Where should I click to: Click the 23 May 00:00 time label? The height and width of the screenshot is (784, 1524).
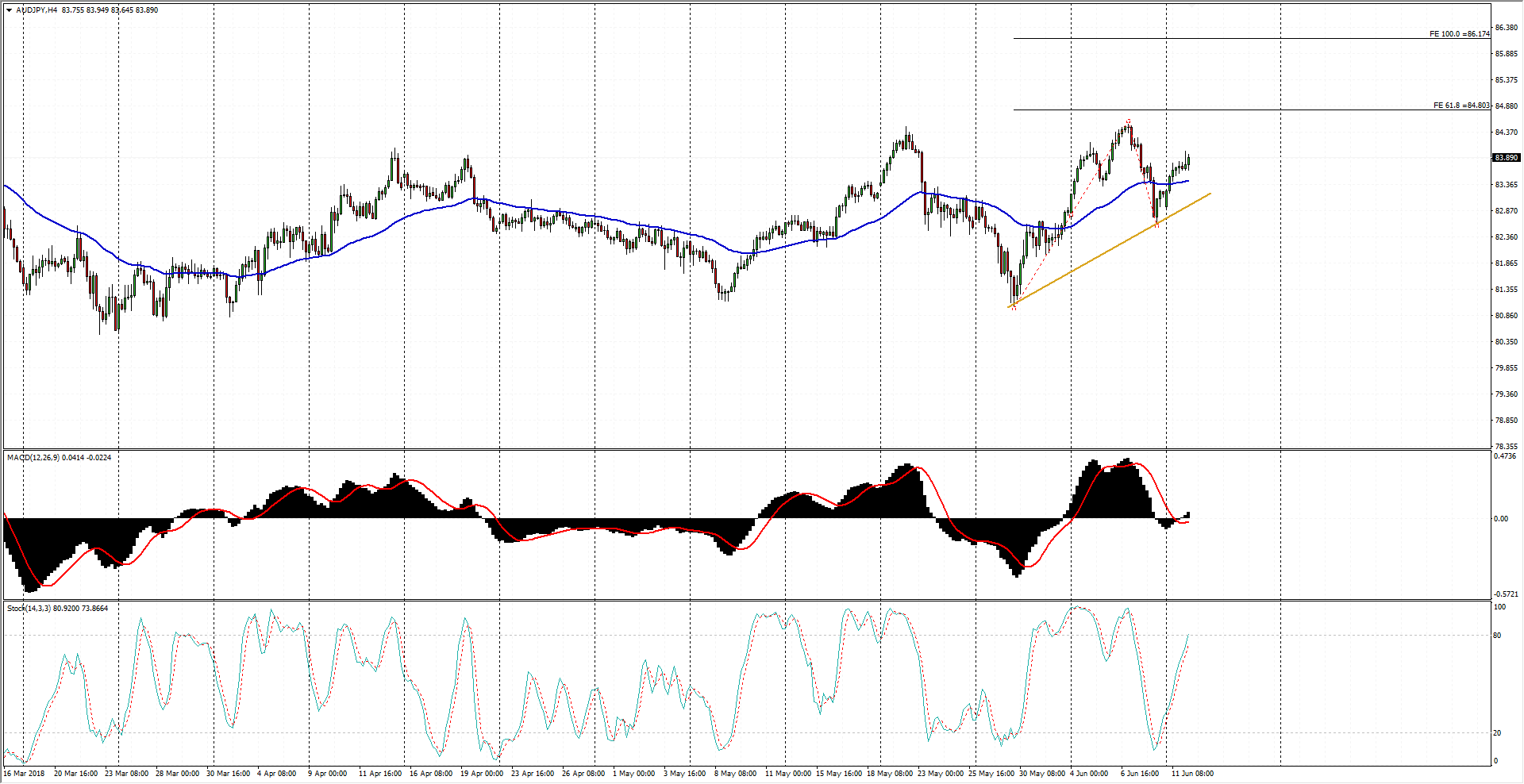(x=941, y=774)
